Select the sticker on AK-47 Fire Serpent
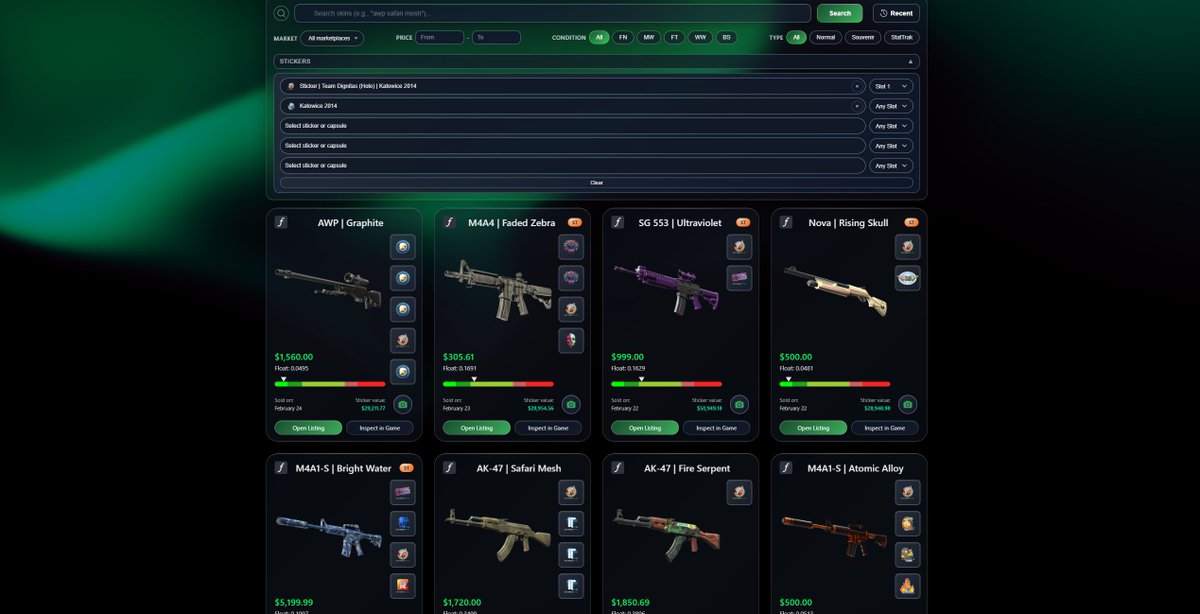 click(x=739, y=492)
